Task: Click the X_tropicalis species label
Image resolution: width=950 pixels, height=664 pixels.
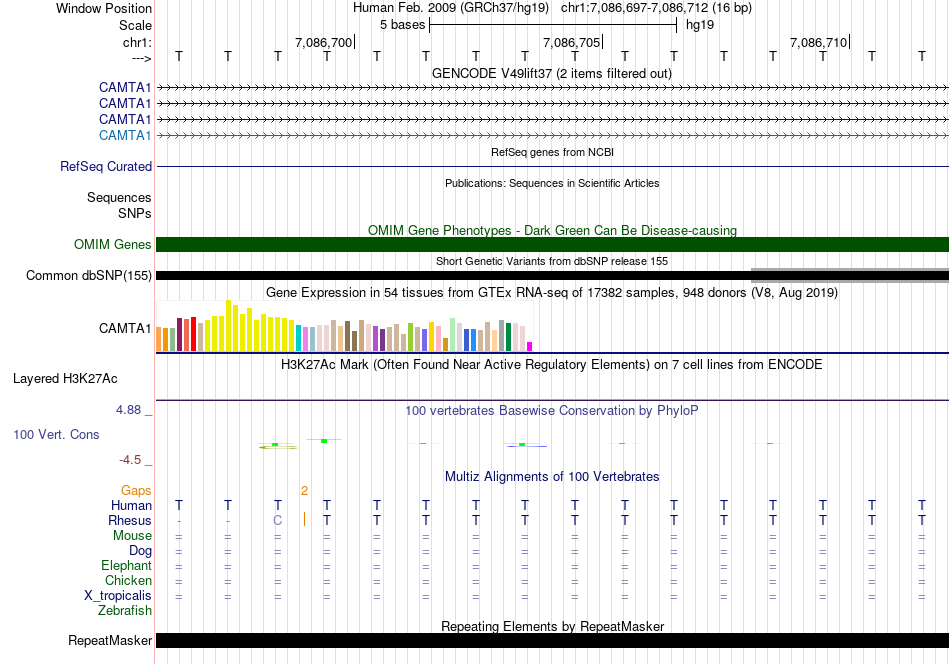Action: pyautogui.click(x=118, y=595)
